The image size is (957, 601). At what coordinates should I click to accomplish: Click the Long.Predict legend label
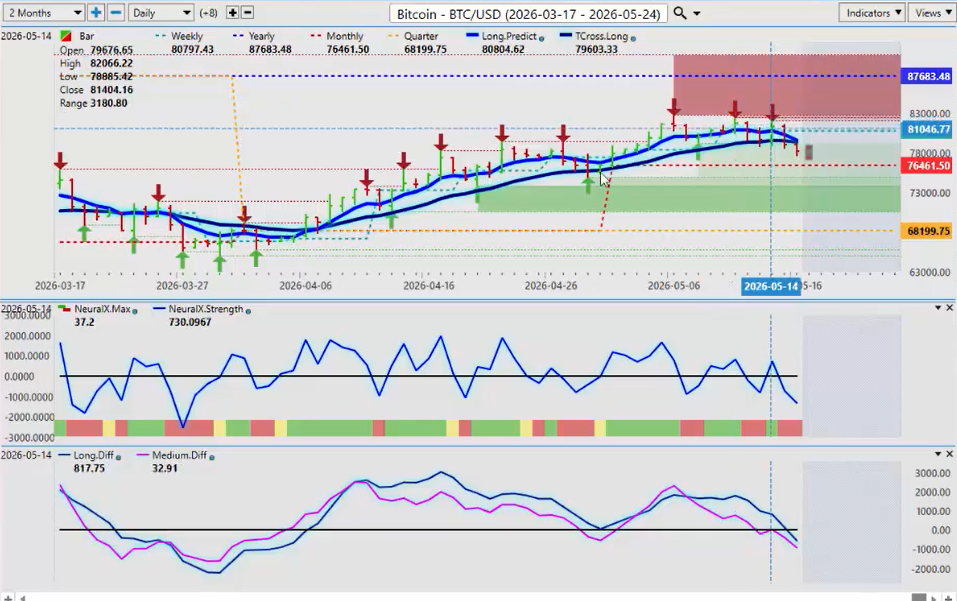pyautogui.click(x=509, y=37)
